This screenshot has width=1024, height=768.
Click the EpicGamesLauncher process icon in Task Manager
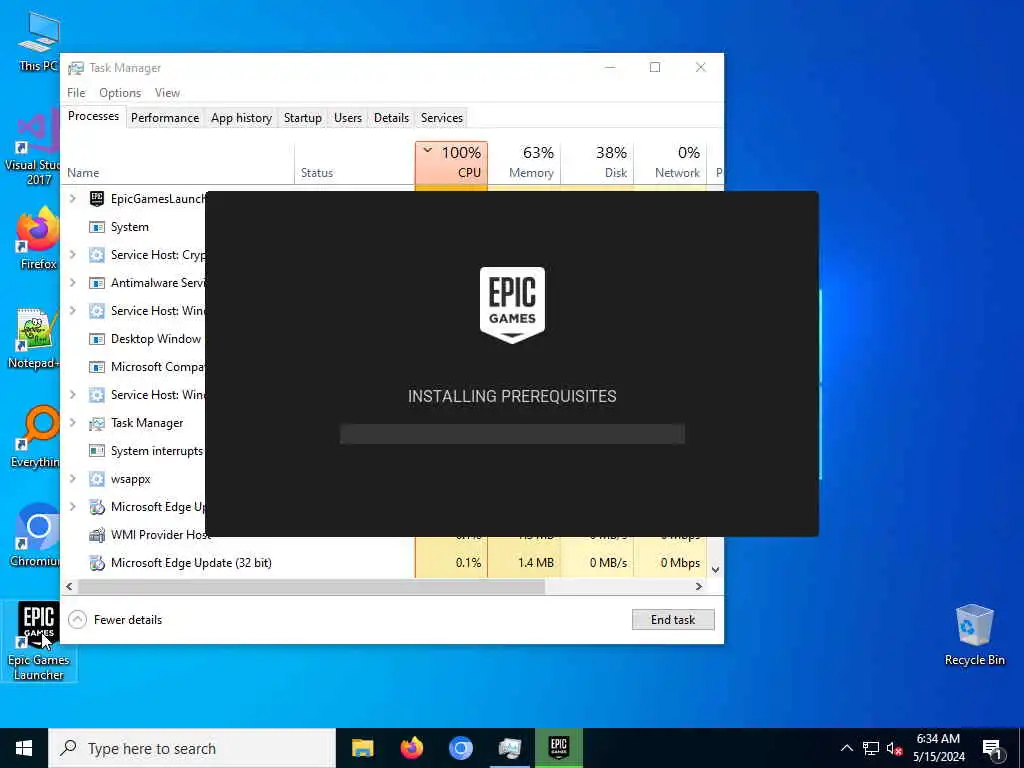tap(97, 199)
